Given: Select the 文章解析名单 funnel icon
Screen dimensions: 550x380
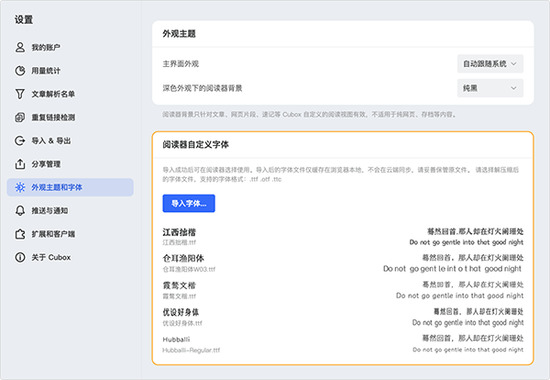Looking at the screenshot, I should coord(20,94).
